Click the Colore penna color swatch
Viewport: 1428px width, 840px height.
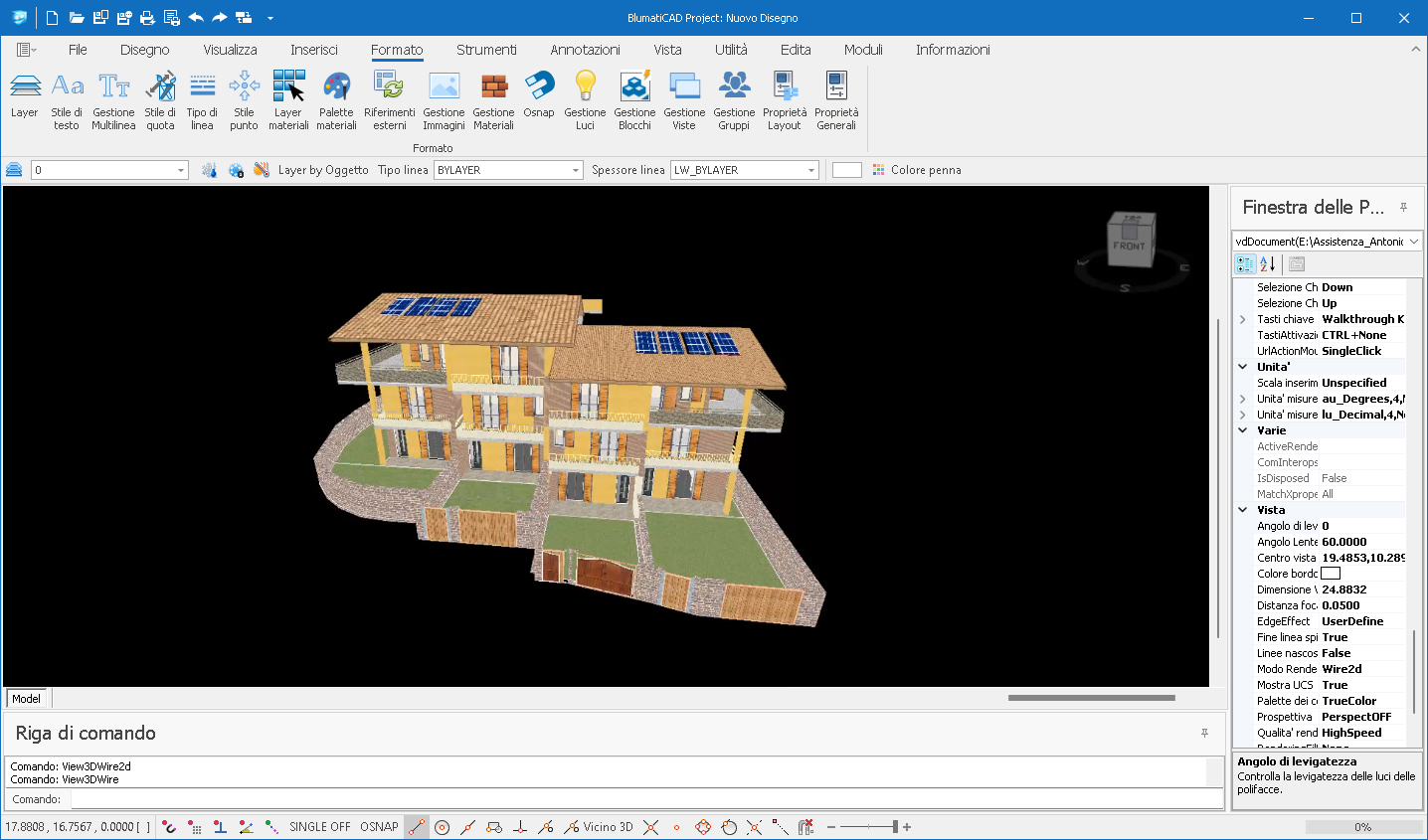(846, 170)
